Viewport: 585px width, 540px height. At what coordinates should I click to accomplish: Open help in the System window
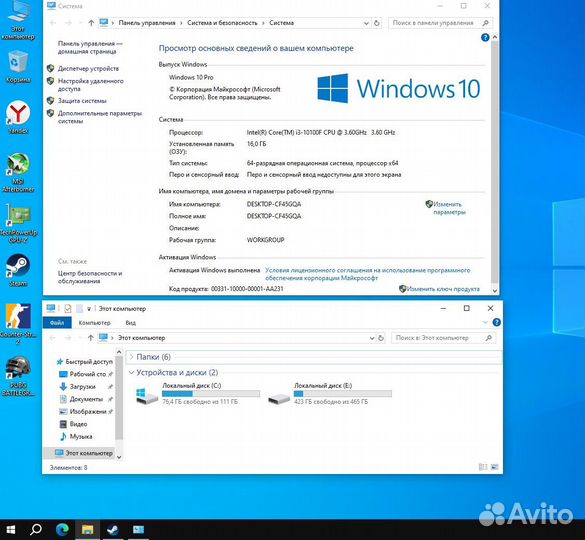(x=485, y=37)
